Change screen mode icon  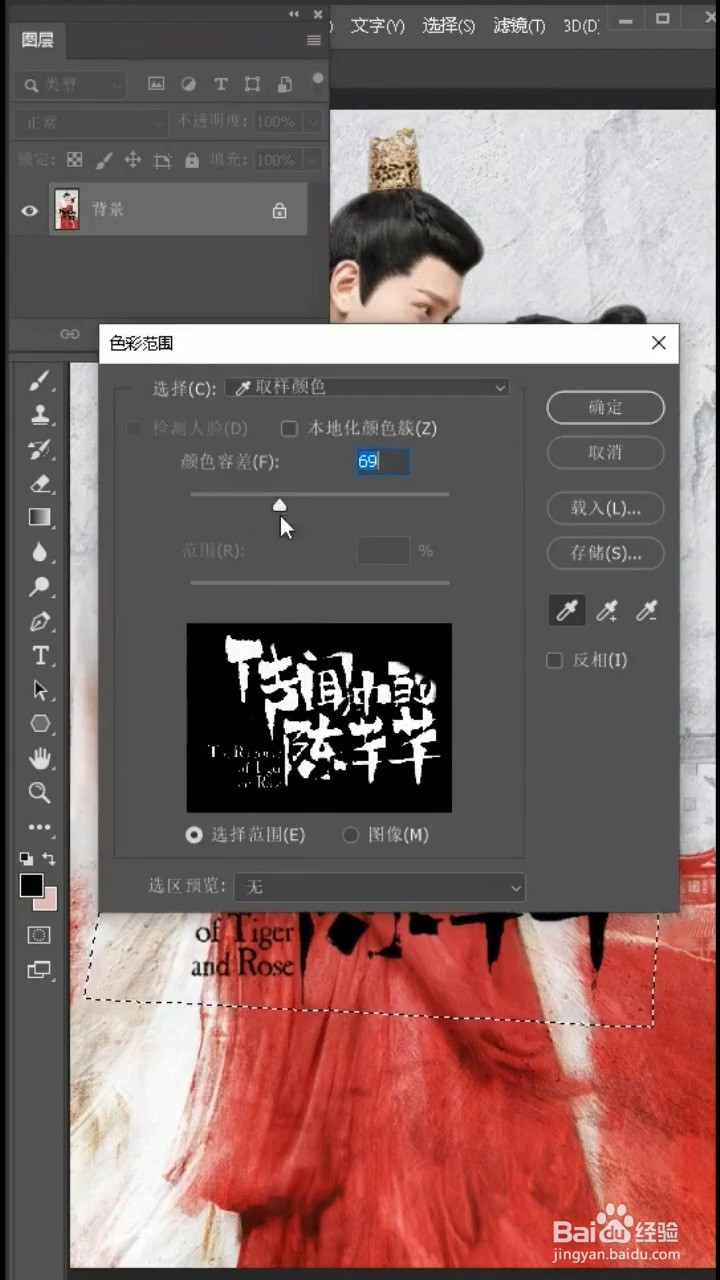click(x=39, y=969)
